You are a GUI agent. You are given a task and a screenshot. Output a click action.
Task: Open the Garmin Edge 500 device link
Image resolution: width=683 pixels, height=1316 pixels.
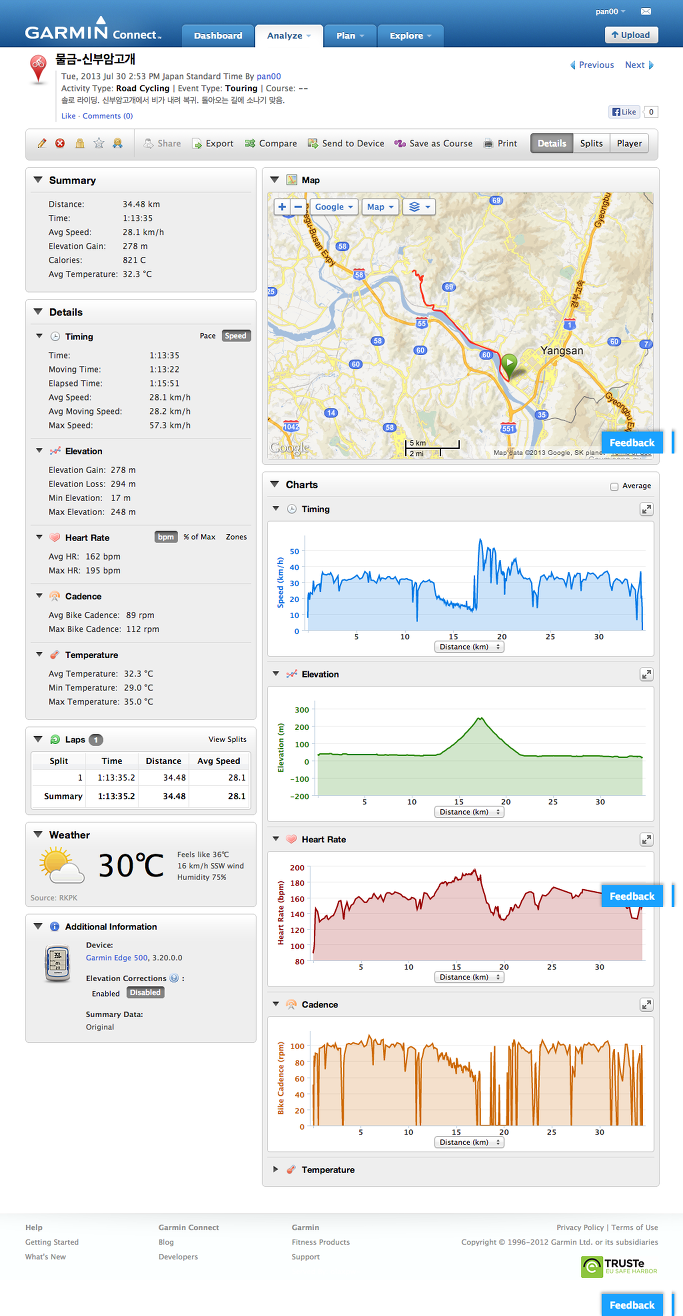(x=117, y=957)
